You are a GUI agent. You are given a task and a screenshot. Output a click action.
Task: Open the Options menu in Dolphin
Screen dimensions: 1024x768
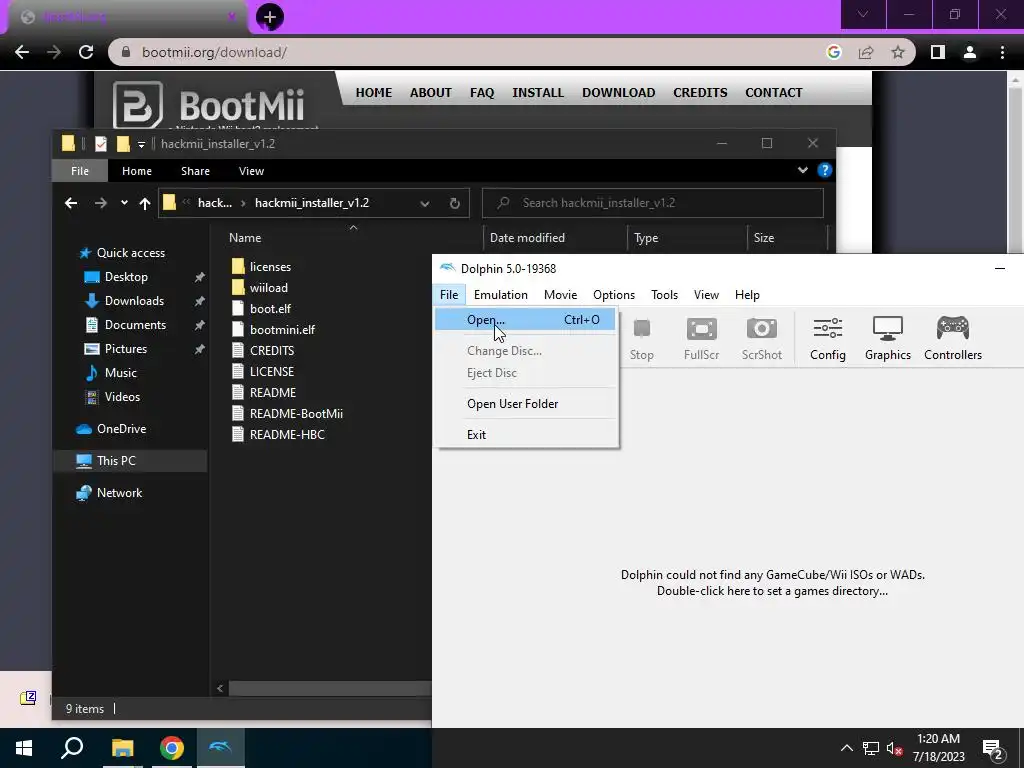tap(614, 295)
